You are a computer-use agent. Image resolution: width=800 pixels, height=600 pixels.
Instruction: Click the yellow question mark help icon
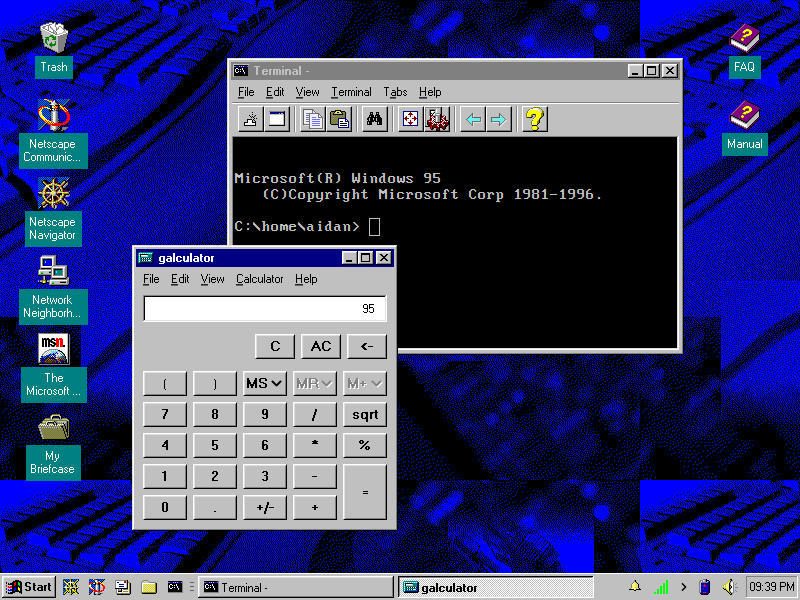click(x=535, y=120)
